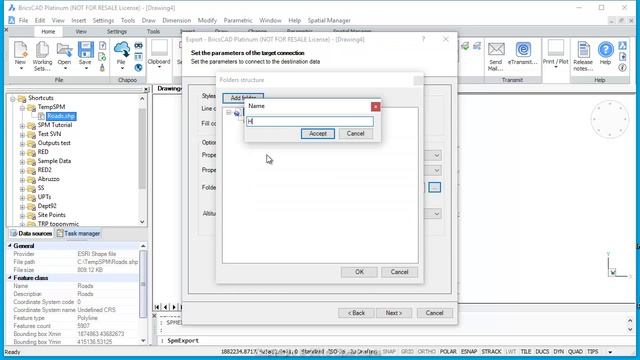Click the data sources tree vertical scrollbar
640x360 pixels.
tap(142, 161)
